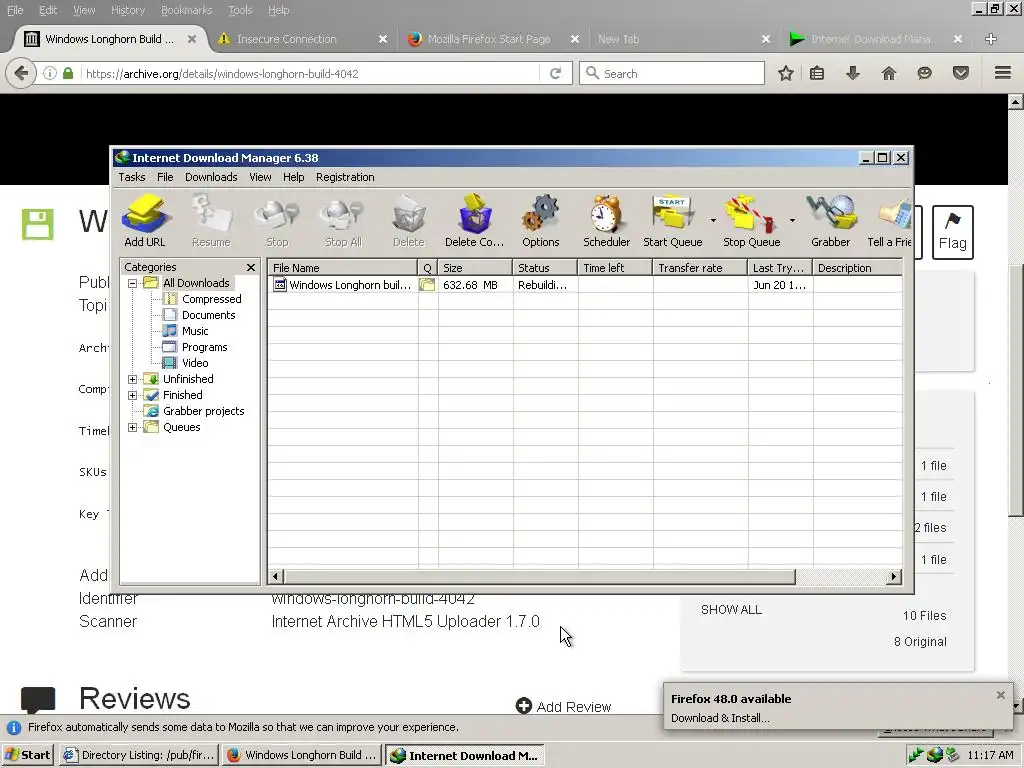The height and width of the screenshot is (768, 1024).
Task: Collapse the All Downloads tree node
Action: 133,283
